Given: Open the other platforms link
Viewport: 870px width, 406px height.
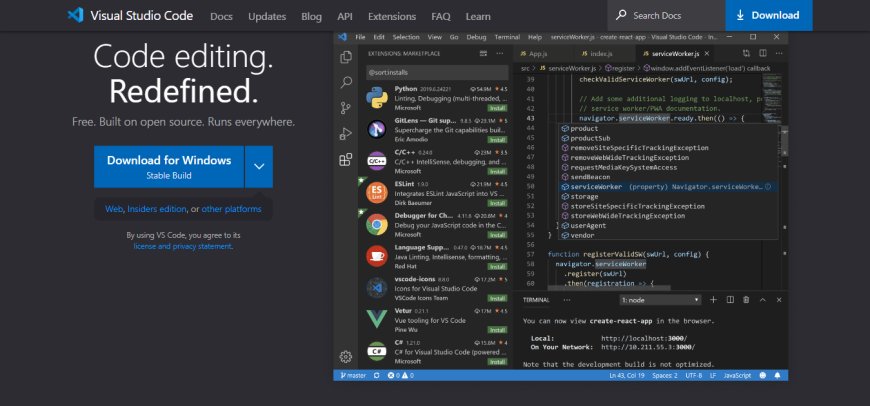Looking at the screenshot, I should click(231, 209).
